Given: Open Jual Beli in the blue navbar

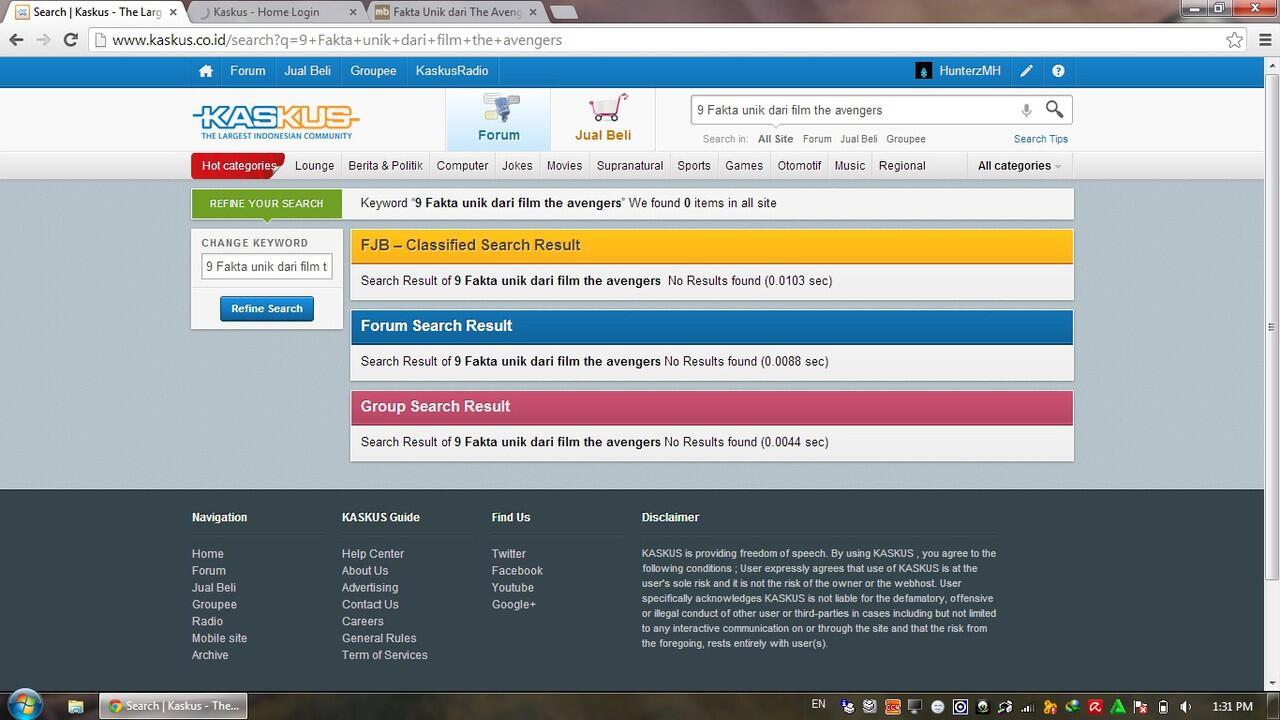Looking at the screenshot, I should [x=308, y=71].
